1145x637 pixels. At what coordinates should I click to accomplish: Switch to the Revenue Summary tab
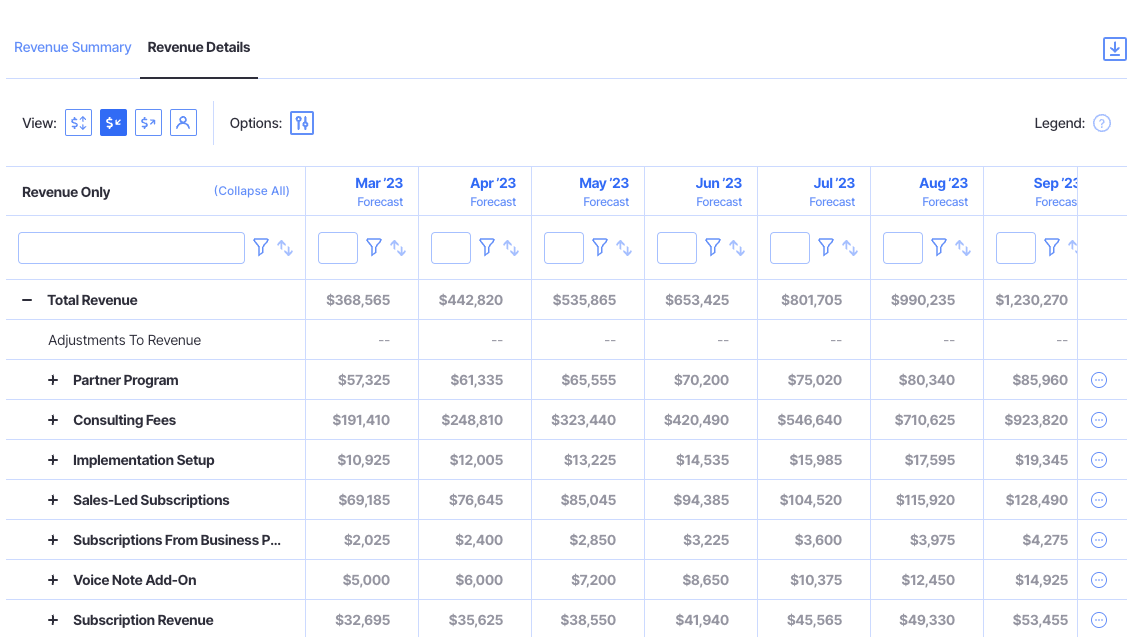coord(72,47)
